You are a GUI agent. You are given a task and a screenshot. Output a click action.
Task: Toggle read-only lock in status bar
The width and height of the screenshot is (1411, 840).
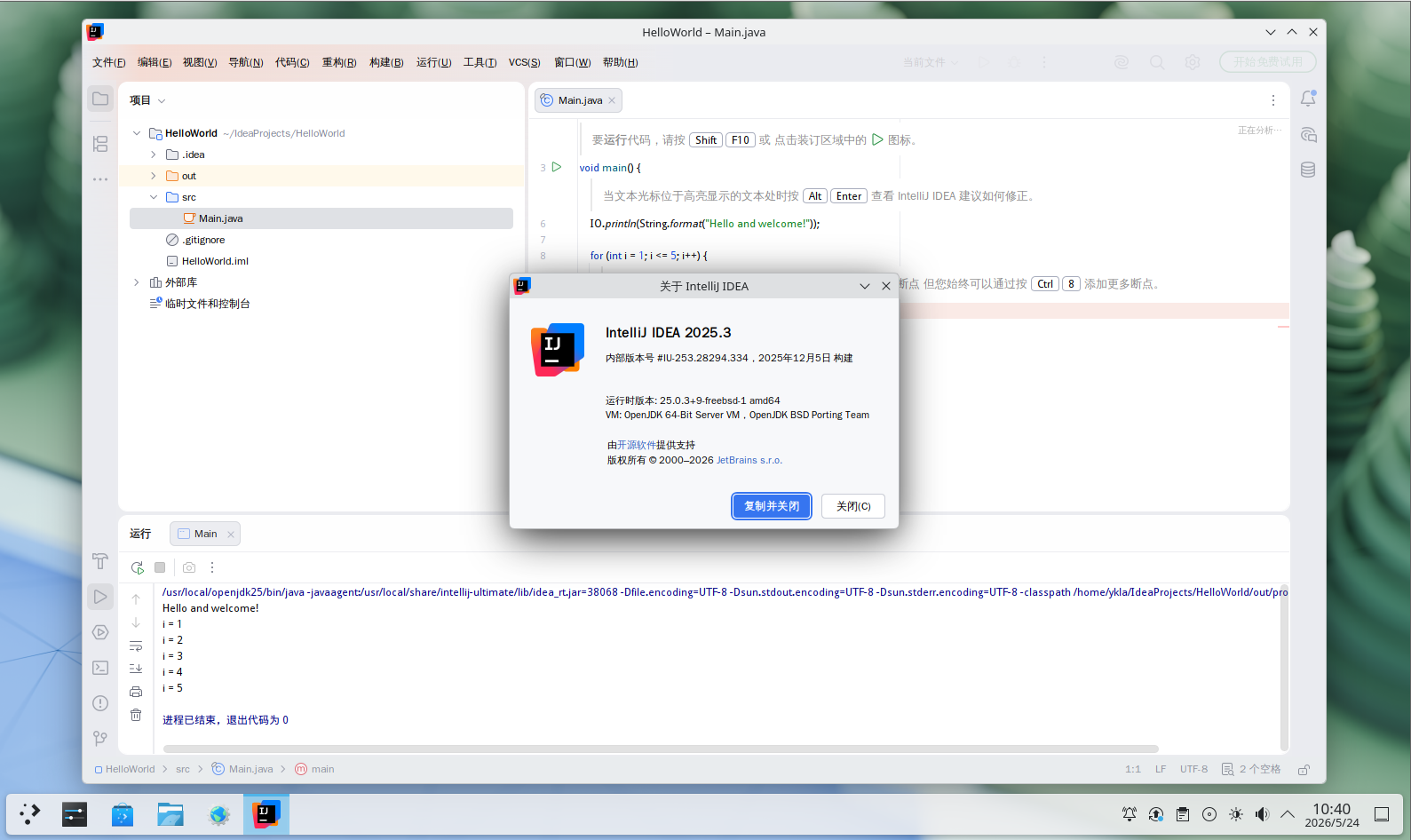click(x=1304, y=770)
